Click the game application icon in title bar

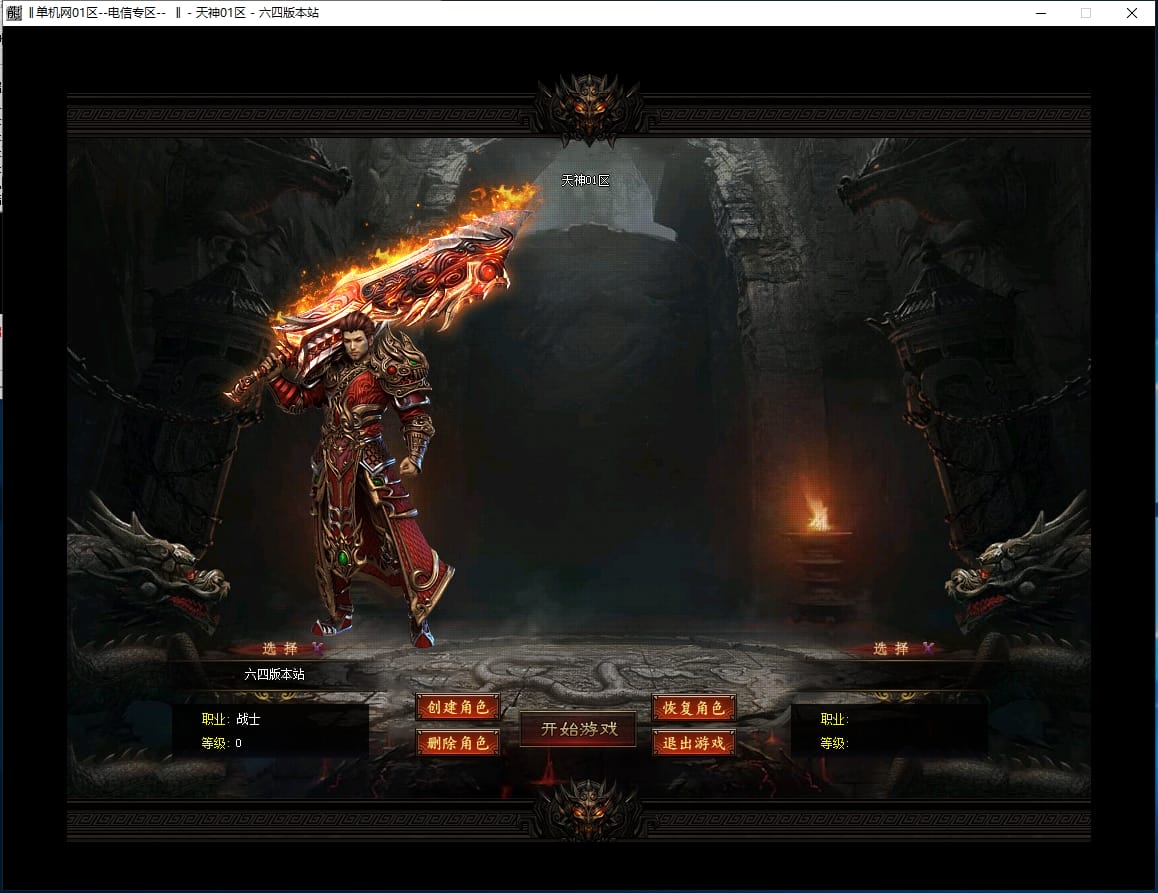click(14, 13)
